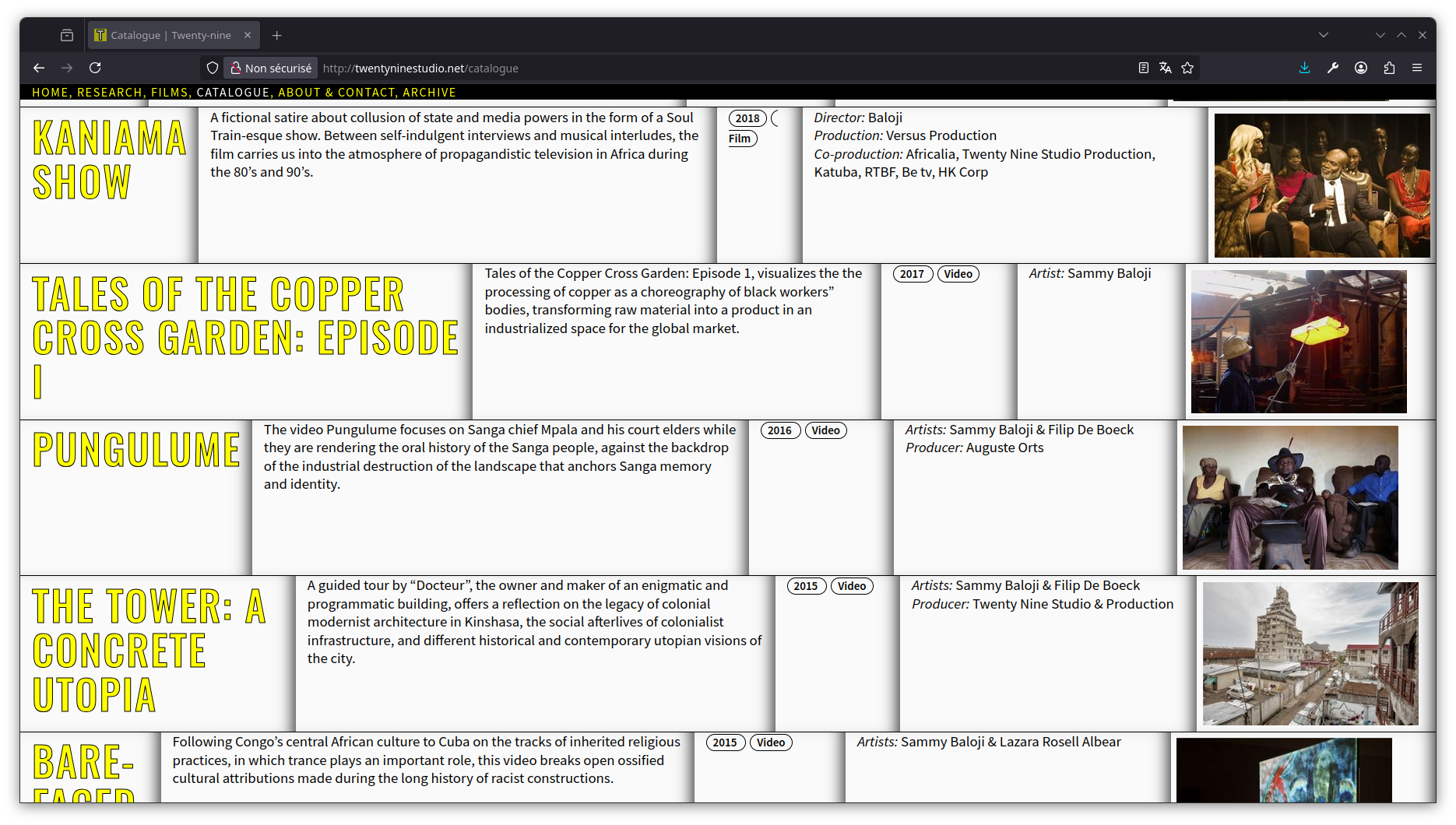
Task: Expand the list all tabs chevron
Action: [x=1324, y=35]
